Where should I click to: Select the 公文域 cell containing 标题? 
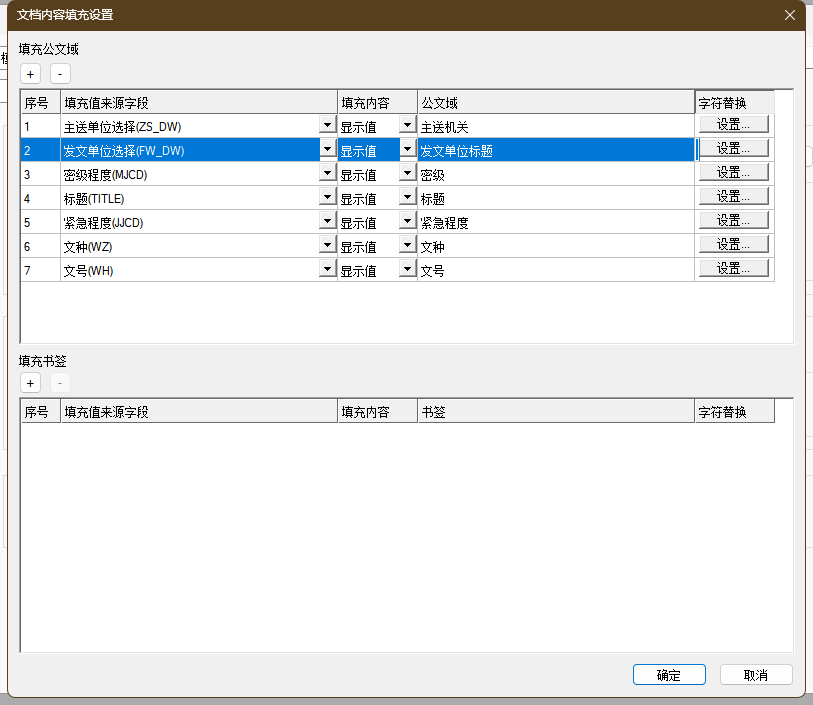coord(555,199)
